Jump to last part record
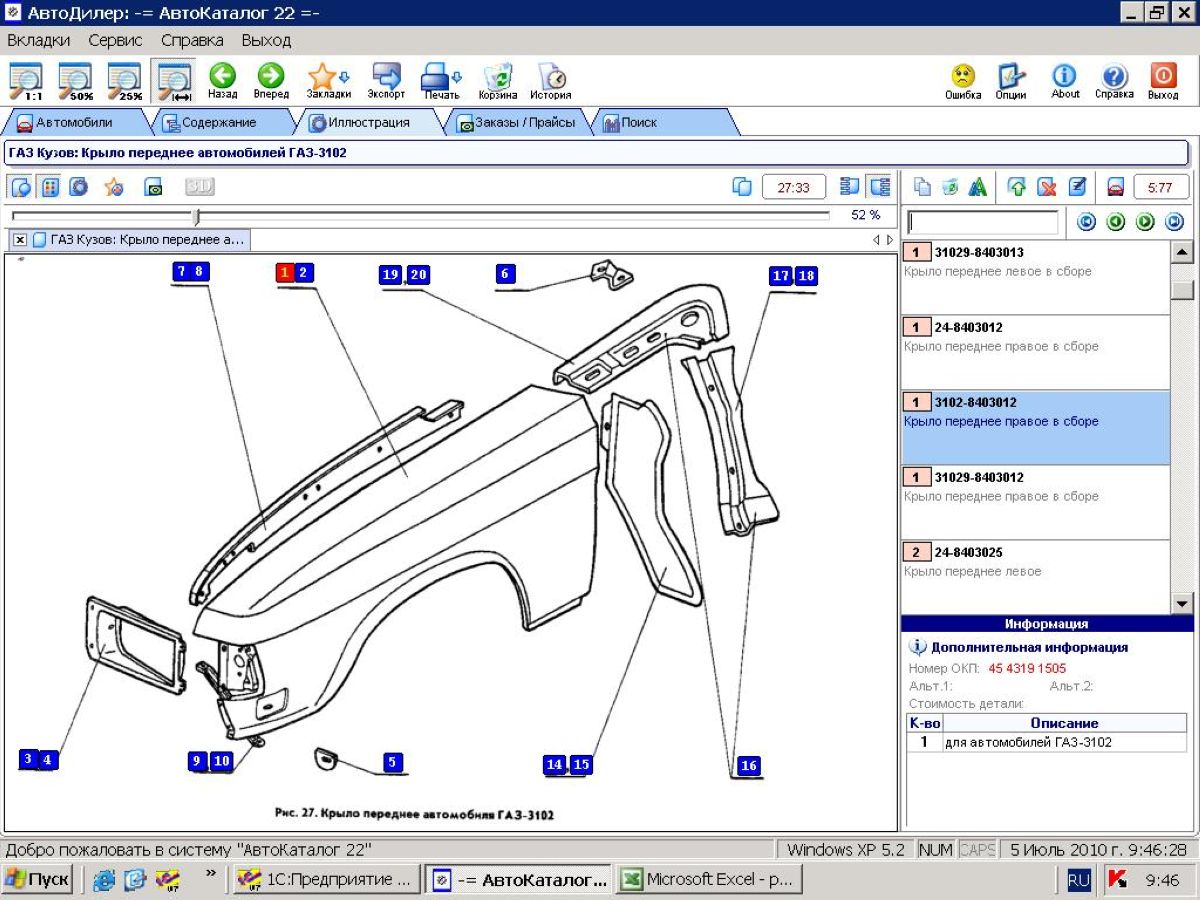This screenshot has width=1200, height=900. click(x=1174, y=222)
